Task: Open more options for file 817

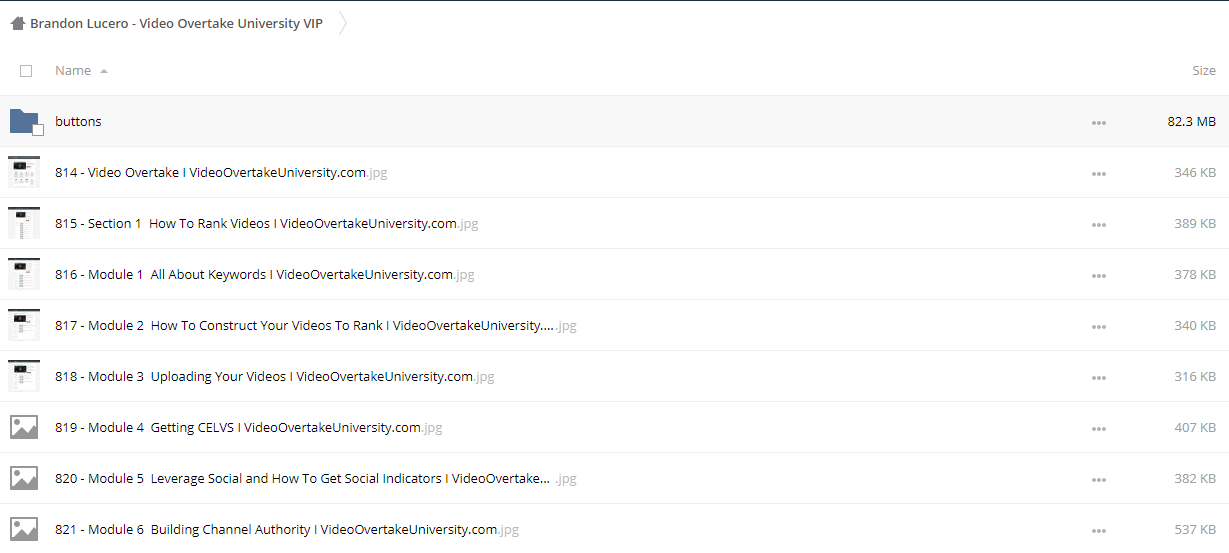Action: (x=1099, y=327)
